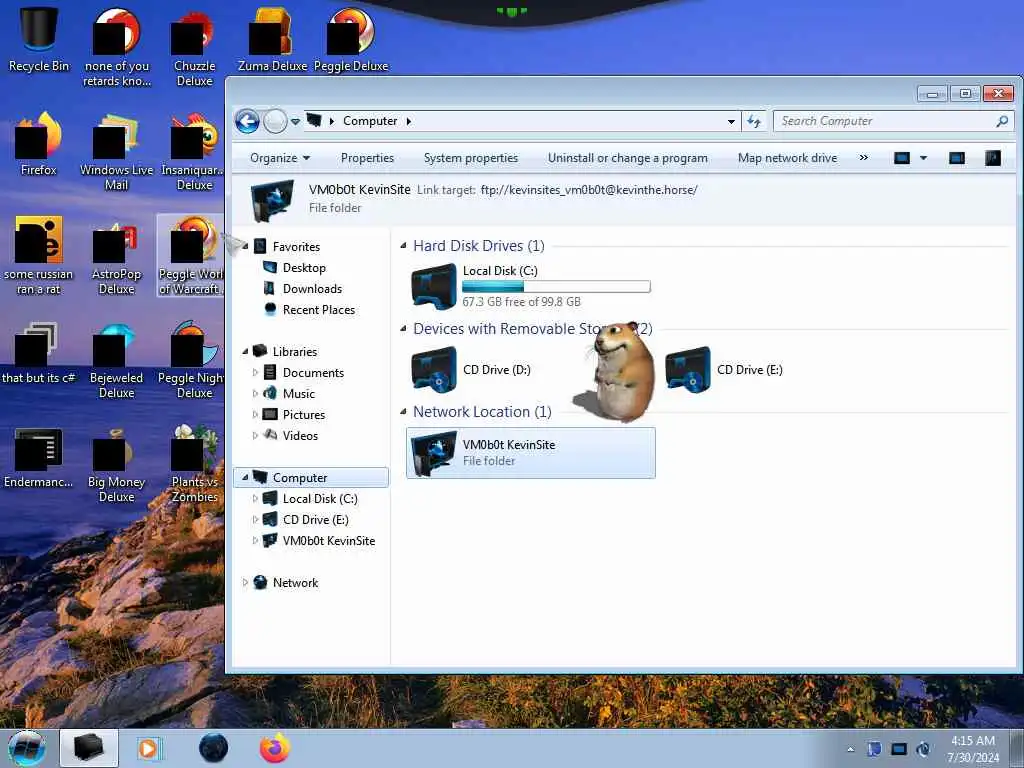Open the Endermanc... desktop shortcut
Image resolution: width=1024 pixels, height=768 pixels.
pyautogui.click(x=39, y=457)
